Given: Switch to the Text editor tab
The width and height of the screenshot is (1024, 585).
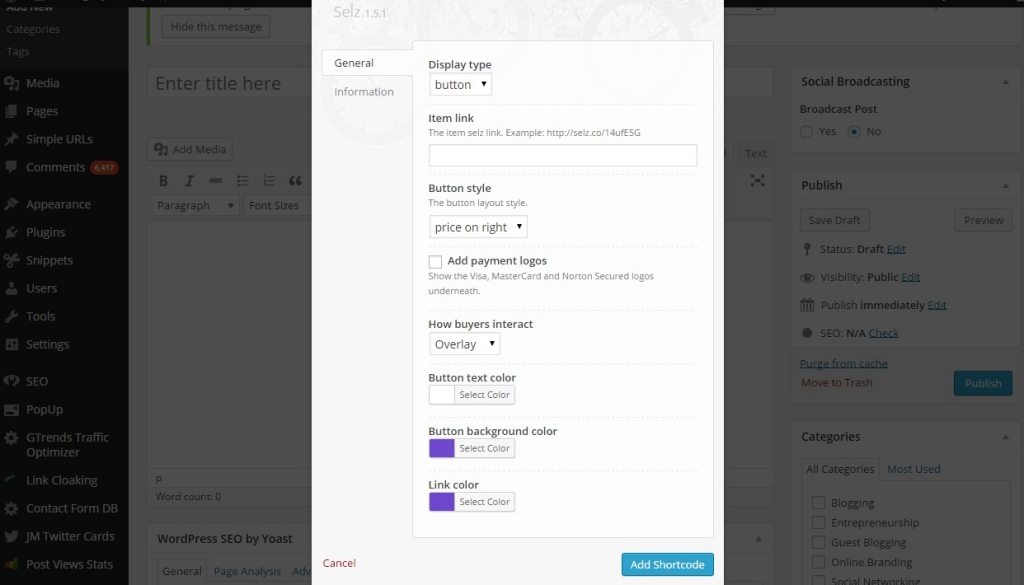Looking at the screenshot, I should coord(756,153).
